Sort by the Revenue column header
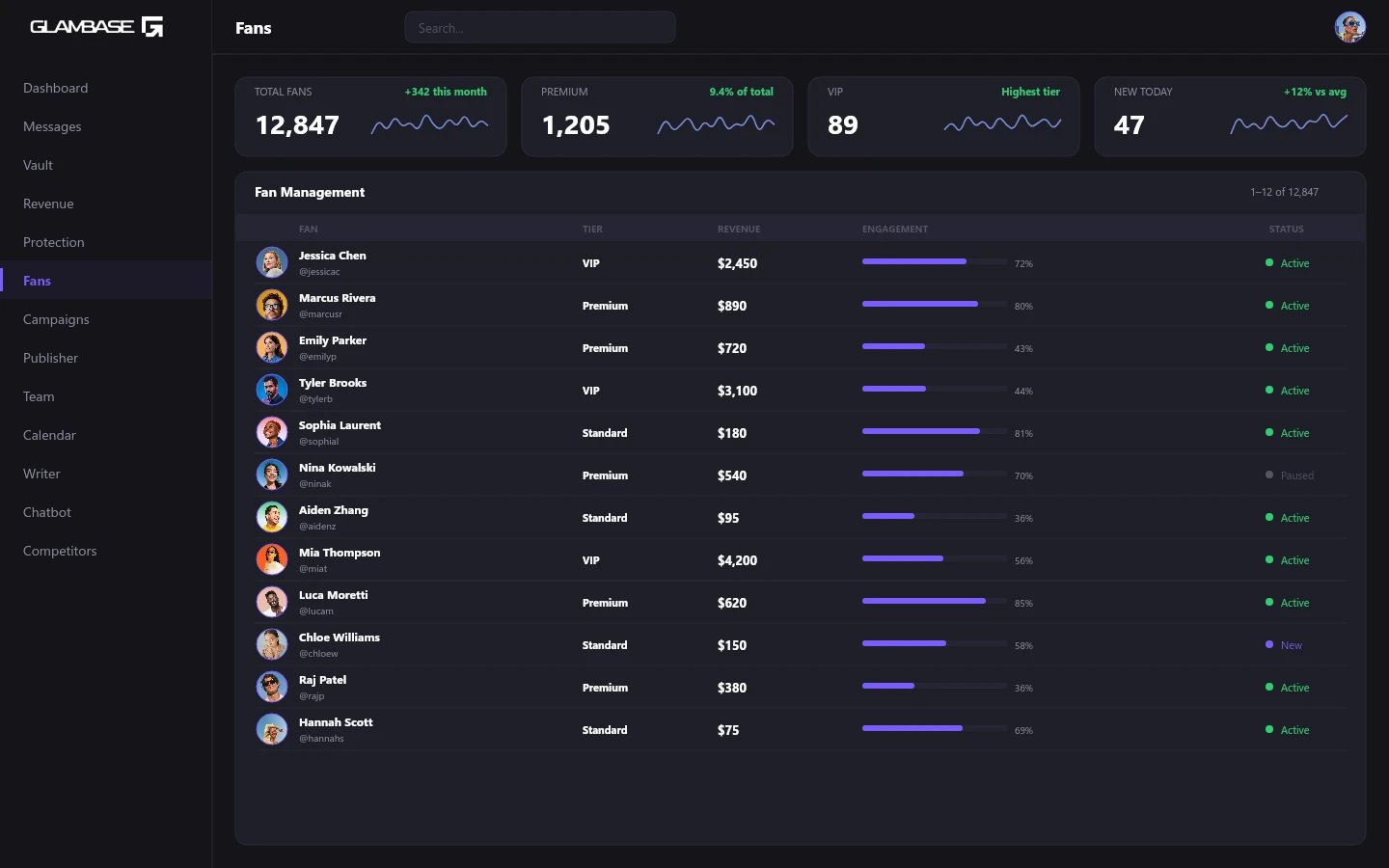Viewport: 1389px width, 868px height. click(739, 230)
